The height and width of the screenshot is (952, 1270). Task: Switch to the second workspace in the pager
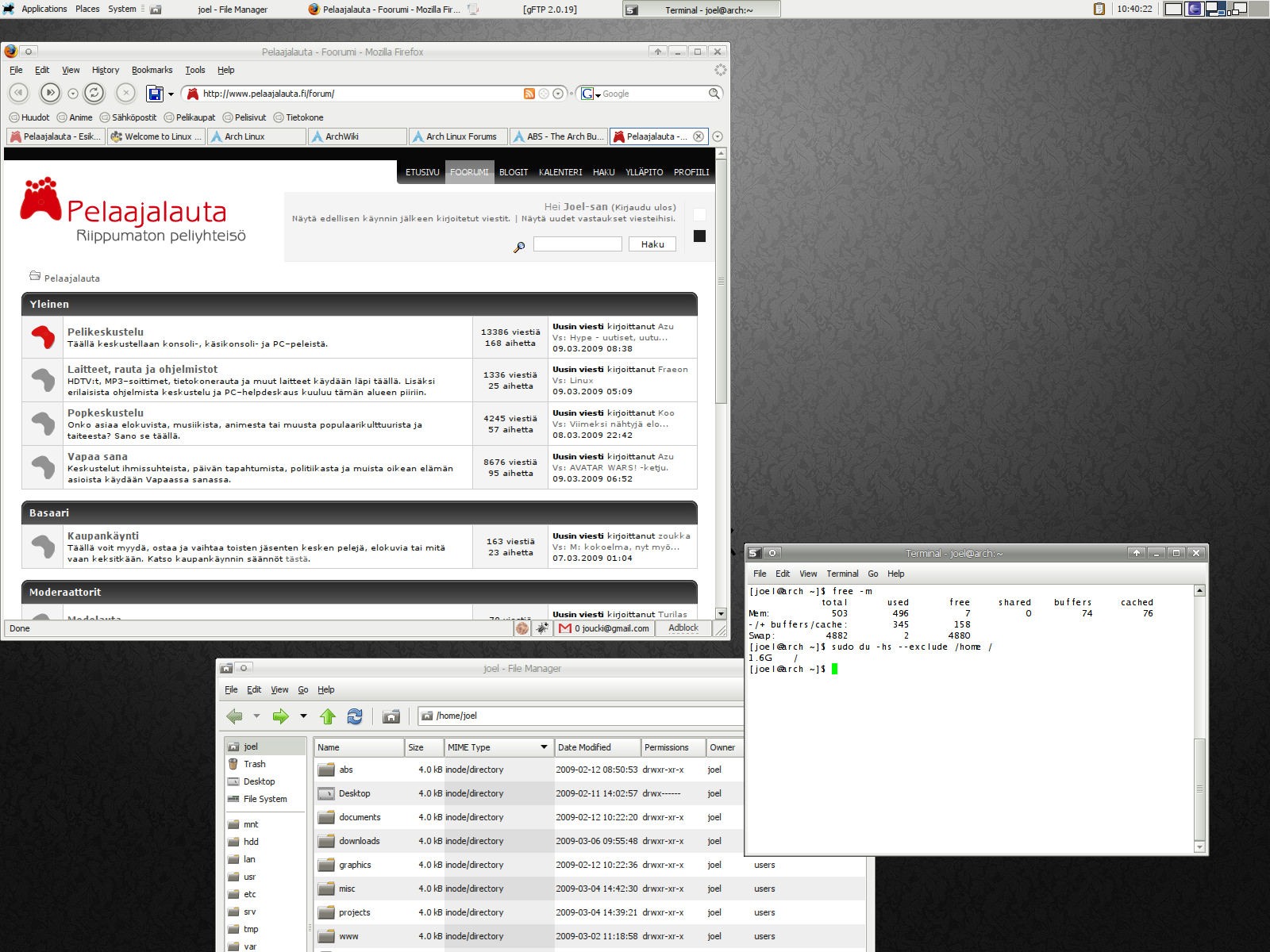[x=1195, y=9]
